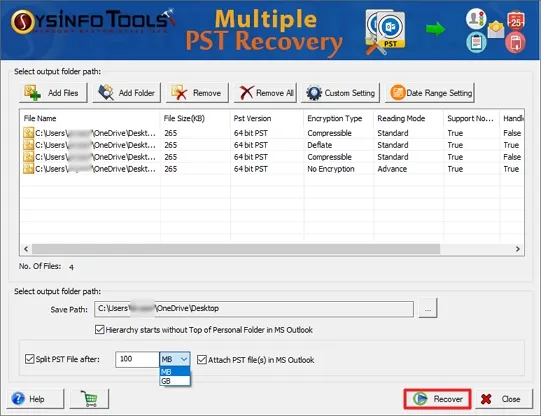Click the Save Path text field
Screen dimensions: 541x416
(x=254, y=309)
